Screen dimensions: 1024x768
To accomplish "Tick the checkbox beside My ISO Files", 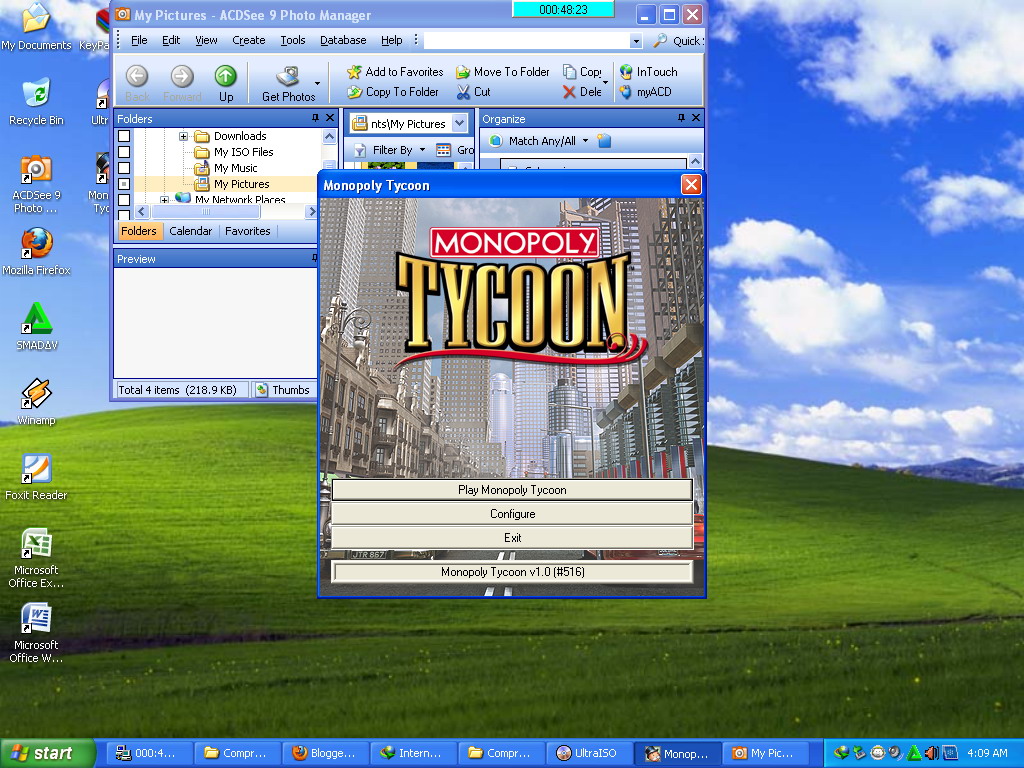I will pos(124,152).
